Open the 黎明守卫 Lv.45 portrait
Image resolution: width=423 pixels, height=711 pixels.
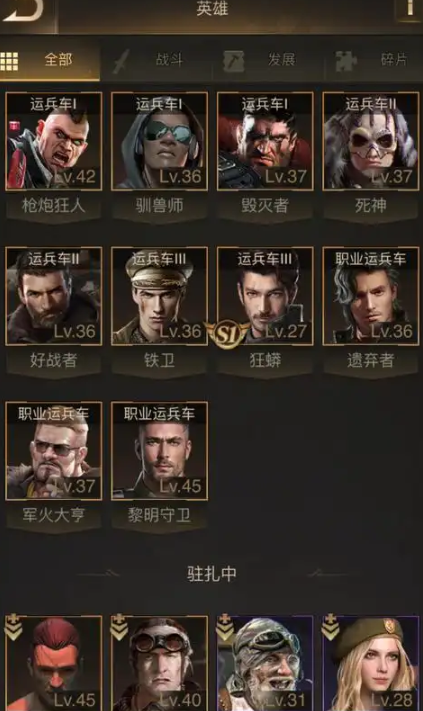159,451
